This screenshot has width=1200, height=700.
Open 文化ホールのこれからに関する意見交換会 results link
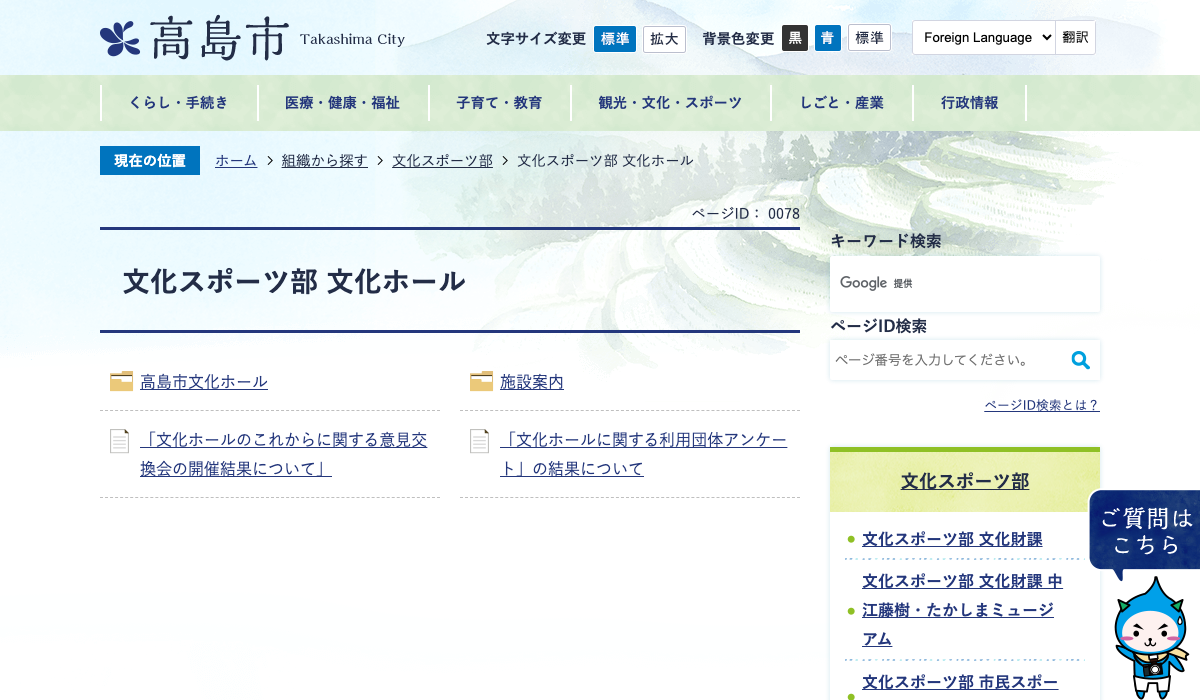click(x=284, y=454)
